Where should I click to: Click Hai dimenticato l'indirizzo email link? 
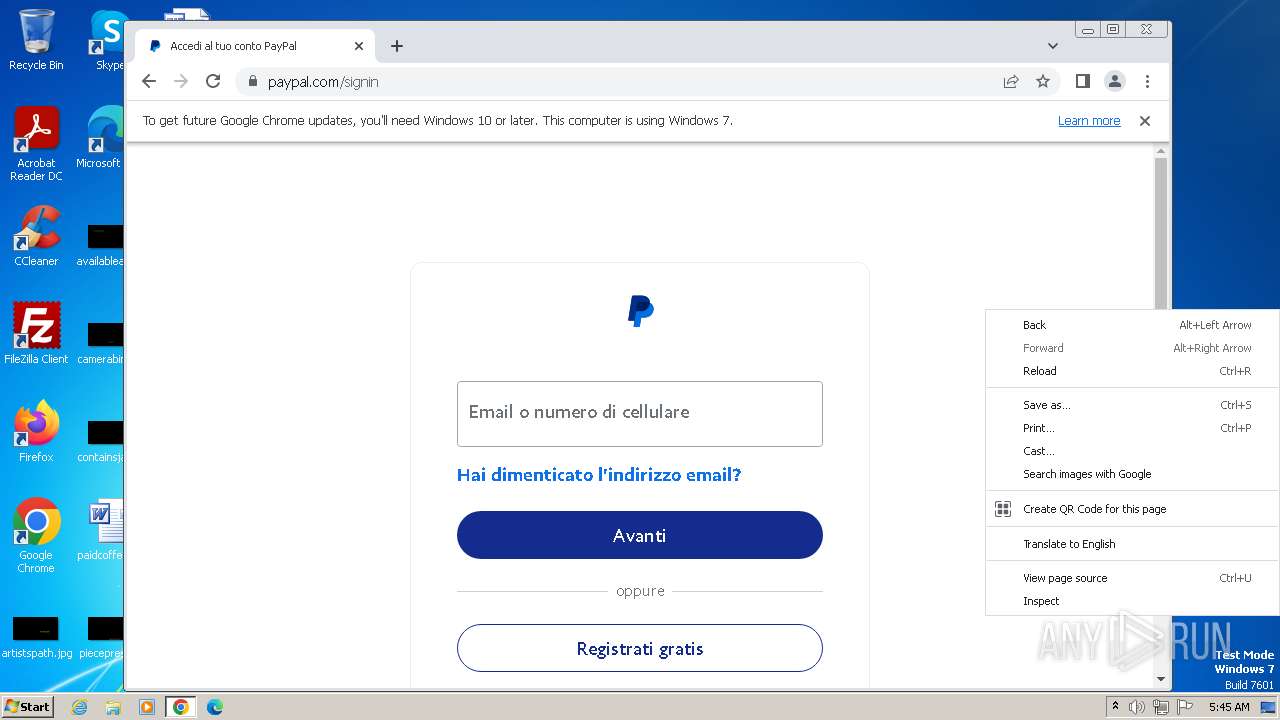point(599,475)
